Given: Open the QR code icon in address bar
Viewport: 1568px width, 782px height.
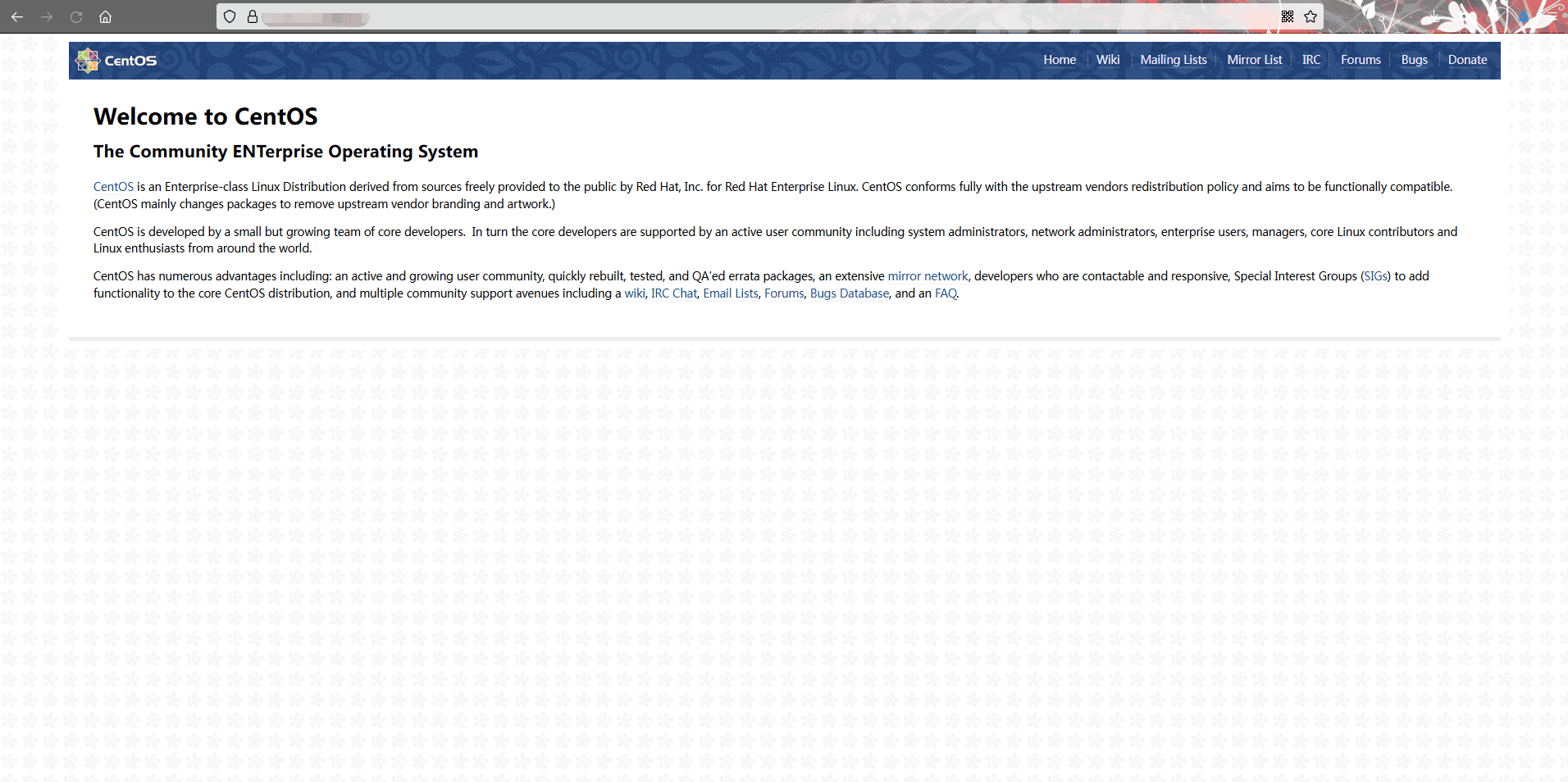Looking at the screenshot, I should point(1288,16).
